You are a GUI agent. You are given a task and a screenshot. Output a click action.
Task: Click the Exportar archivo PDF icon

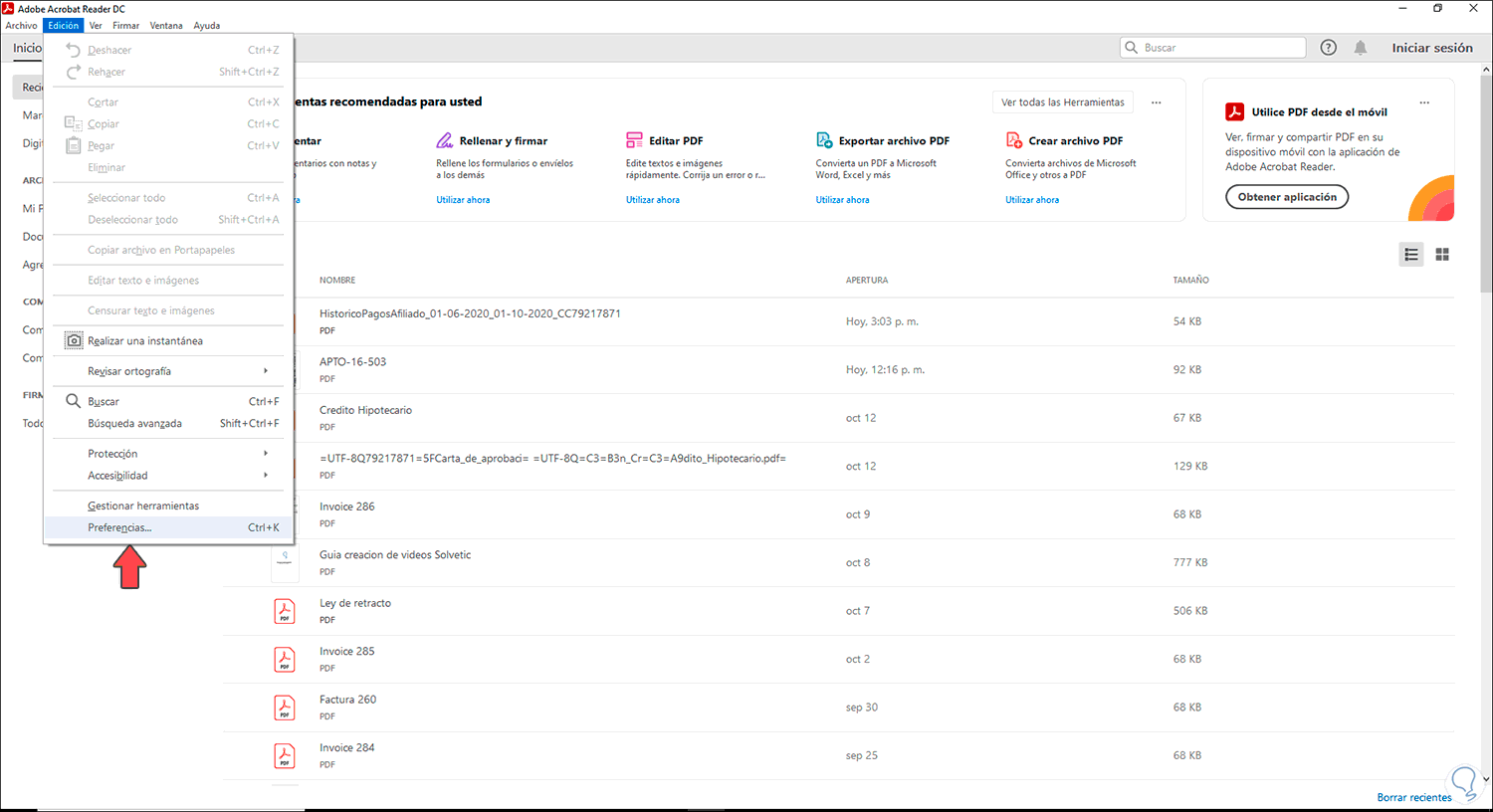[824, 140]
